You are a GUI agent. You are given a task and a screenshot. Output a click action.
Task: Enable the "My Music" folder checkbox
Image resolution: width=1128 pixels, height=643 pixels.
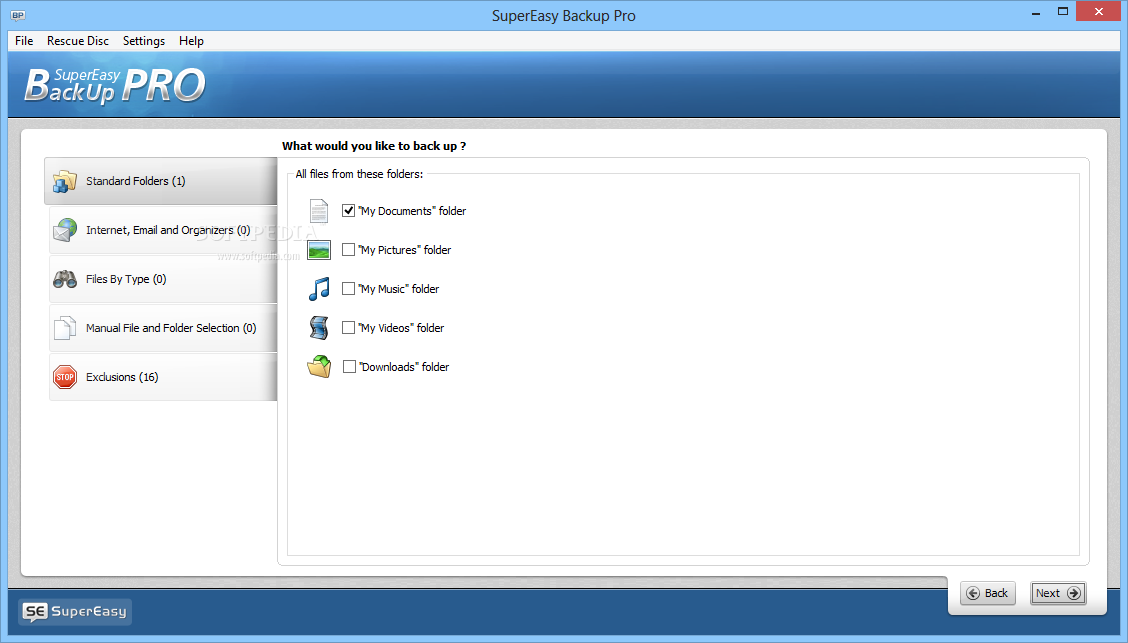point(348,288)
